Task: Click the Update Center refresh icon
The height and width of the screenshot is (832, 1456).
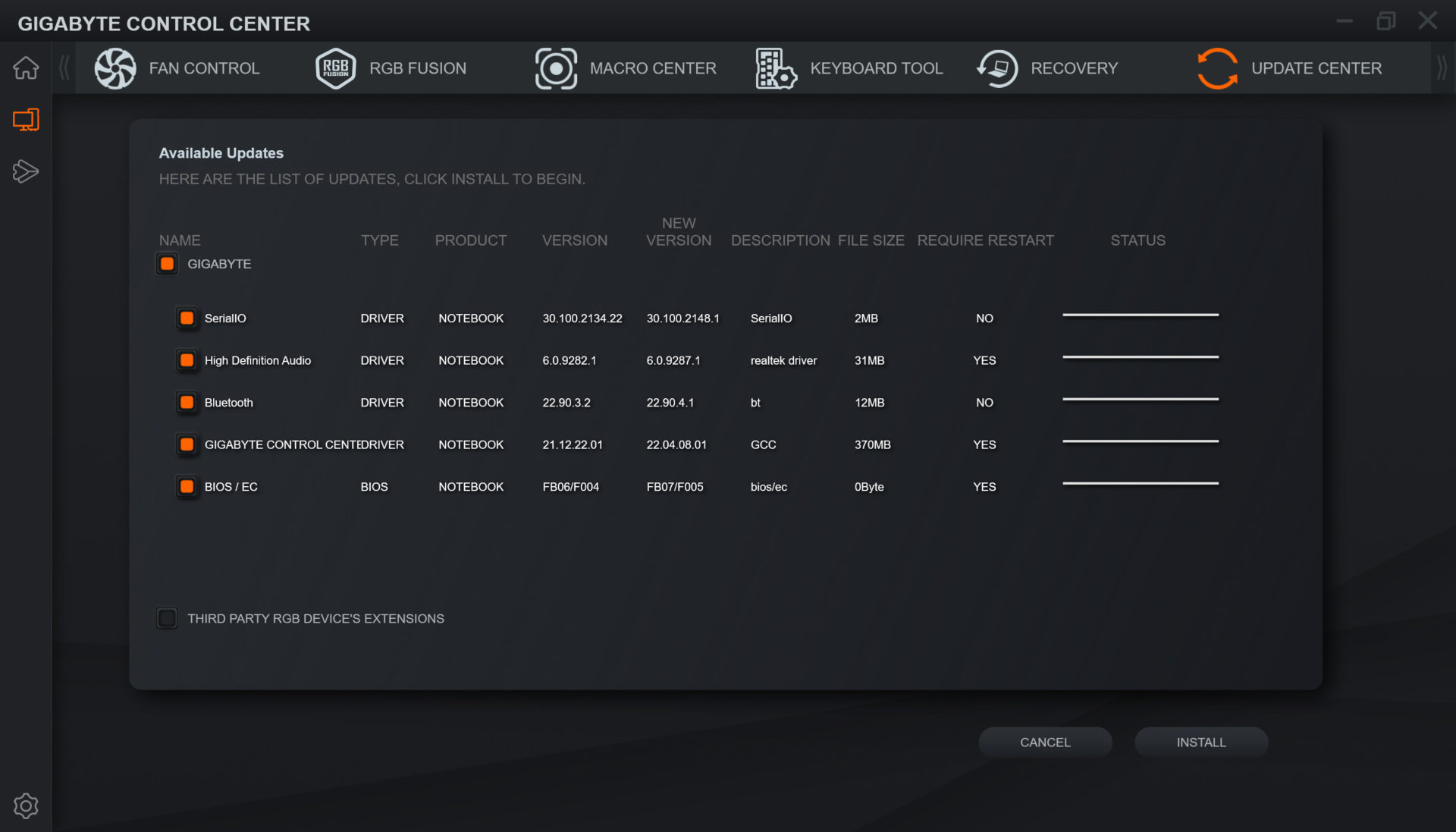Action: pos(1217,68)
